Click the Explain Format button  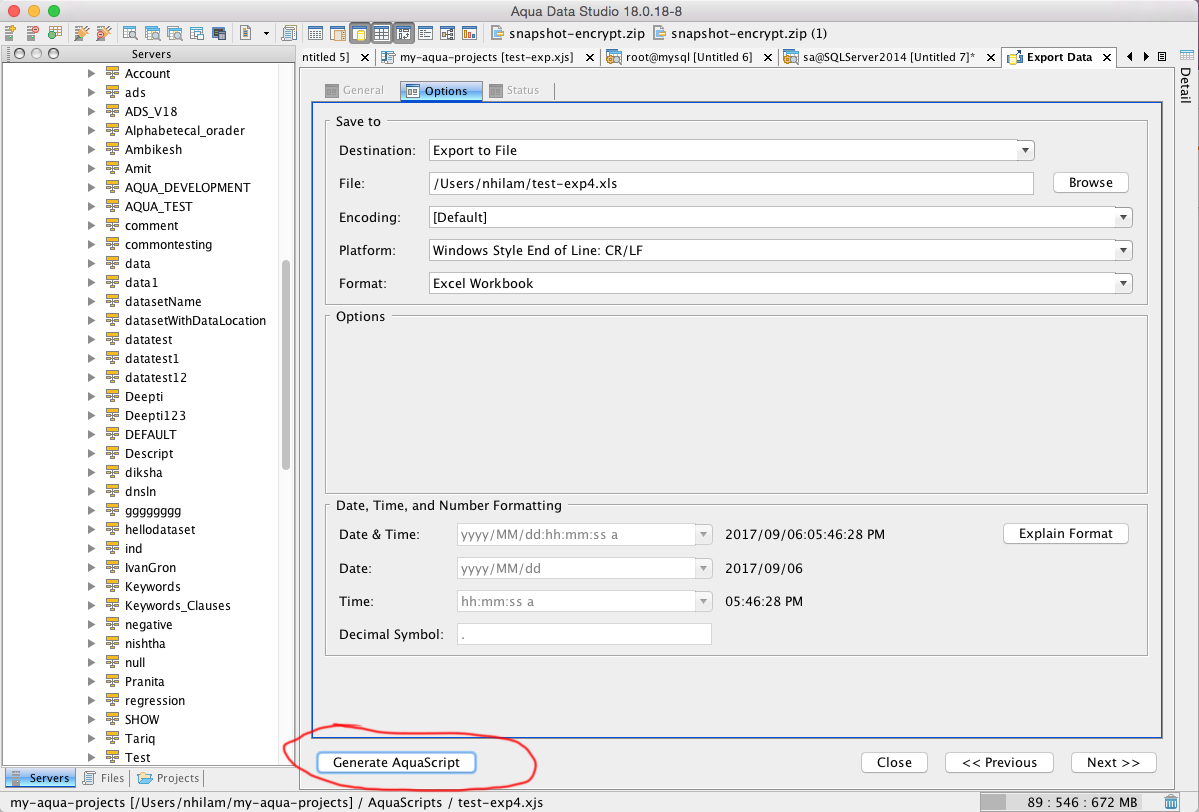pyautogui.click(x=1065, y=534)
